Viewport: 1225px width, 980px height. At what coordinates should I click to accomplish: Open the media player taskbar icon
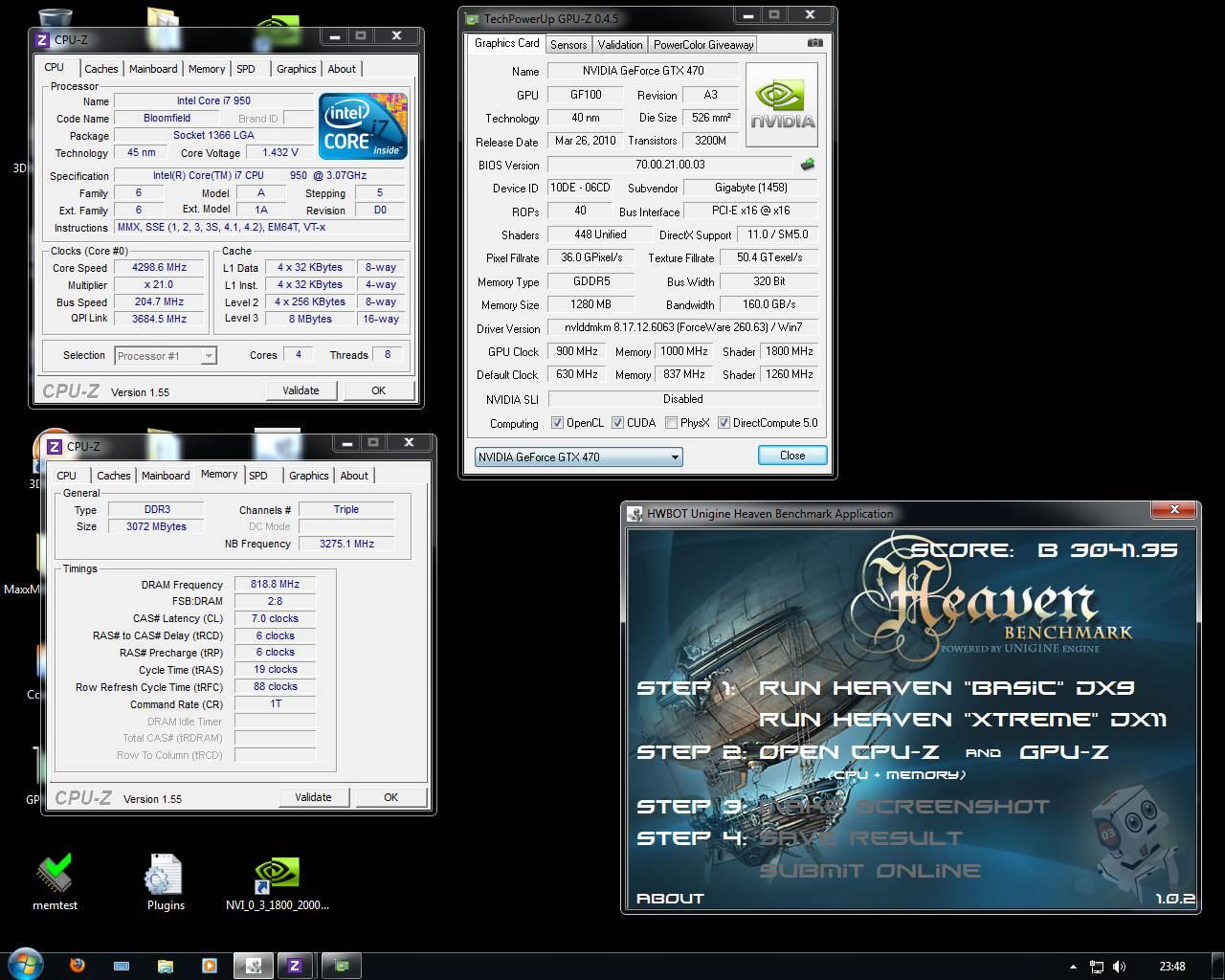(210, 966)
